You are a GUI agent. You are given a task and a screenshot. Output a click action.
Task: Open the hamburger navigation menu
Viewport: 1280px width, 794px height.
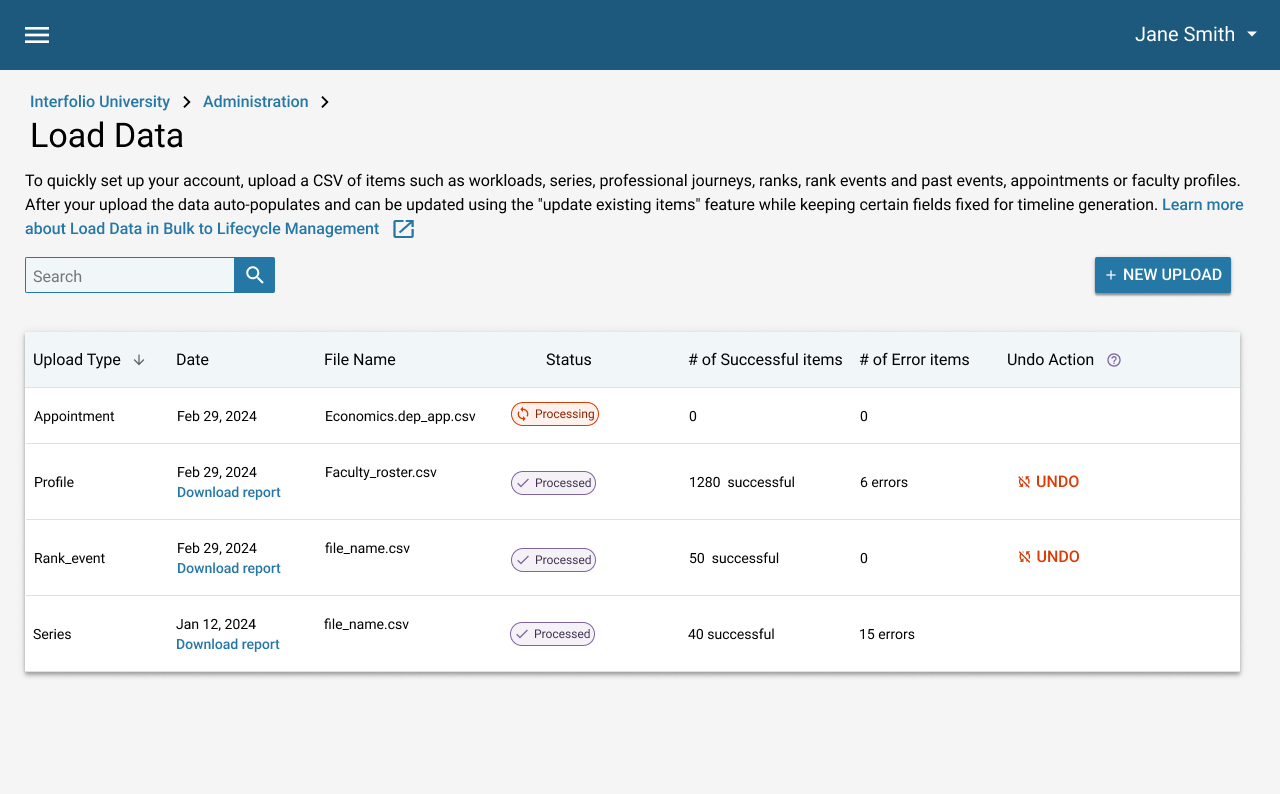coord(37,35)
